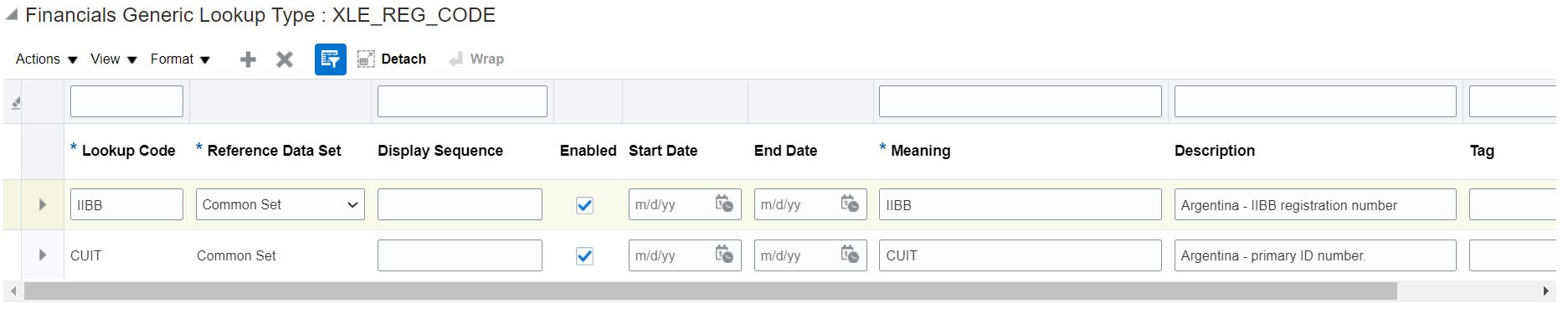Viewport: 1568px width, 309px height.
Task: Click the clear filters icon in filter row
Action: 15,102
